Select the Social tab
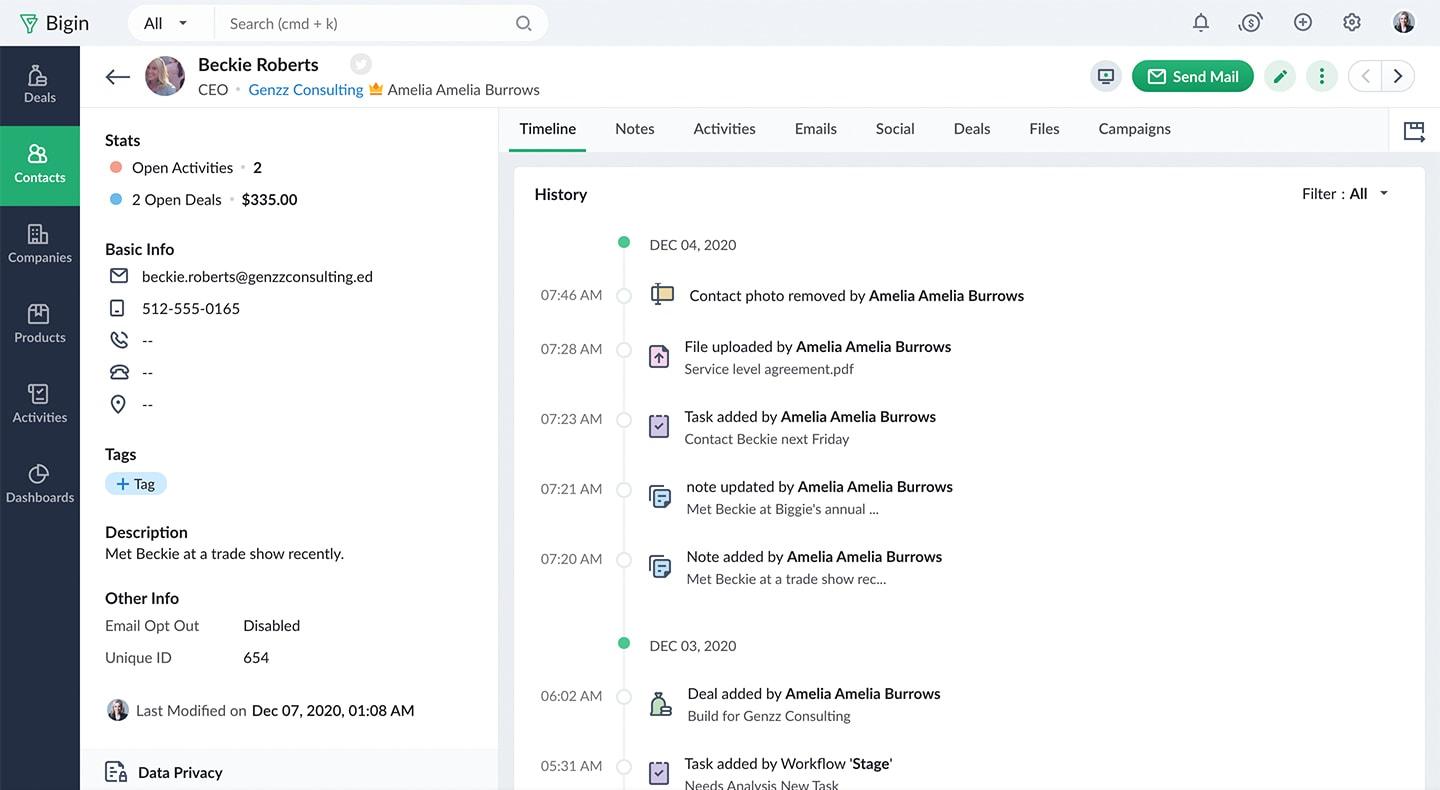Screen dimensions: 1440x790 click(x=895, y=129)
